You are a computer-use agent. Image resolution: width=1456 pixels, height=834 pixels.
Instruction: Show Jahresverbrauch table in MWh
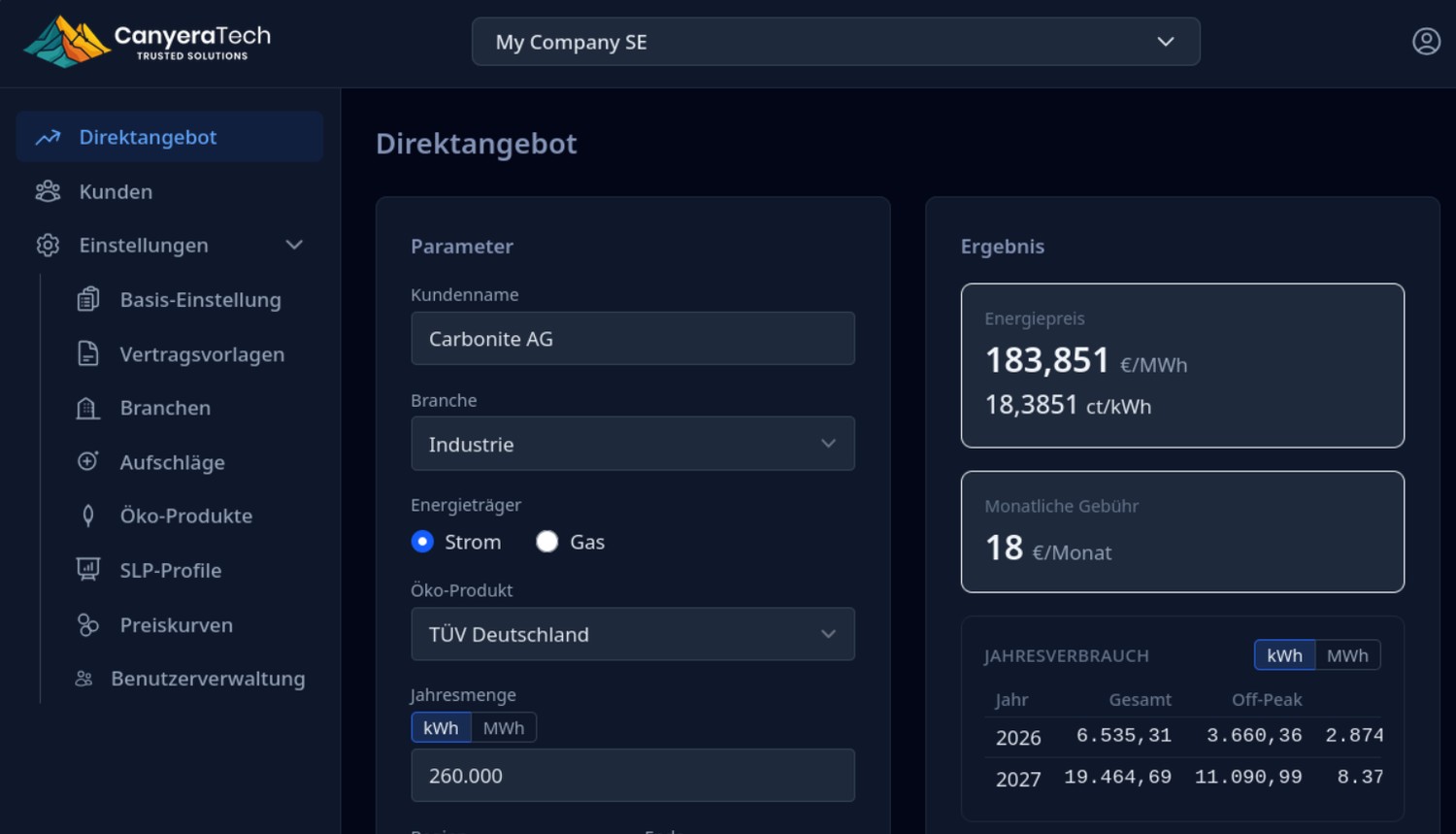(1347, 655)
